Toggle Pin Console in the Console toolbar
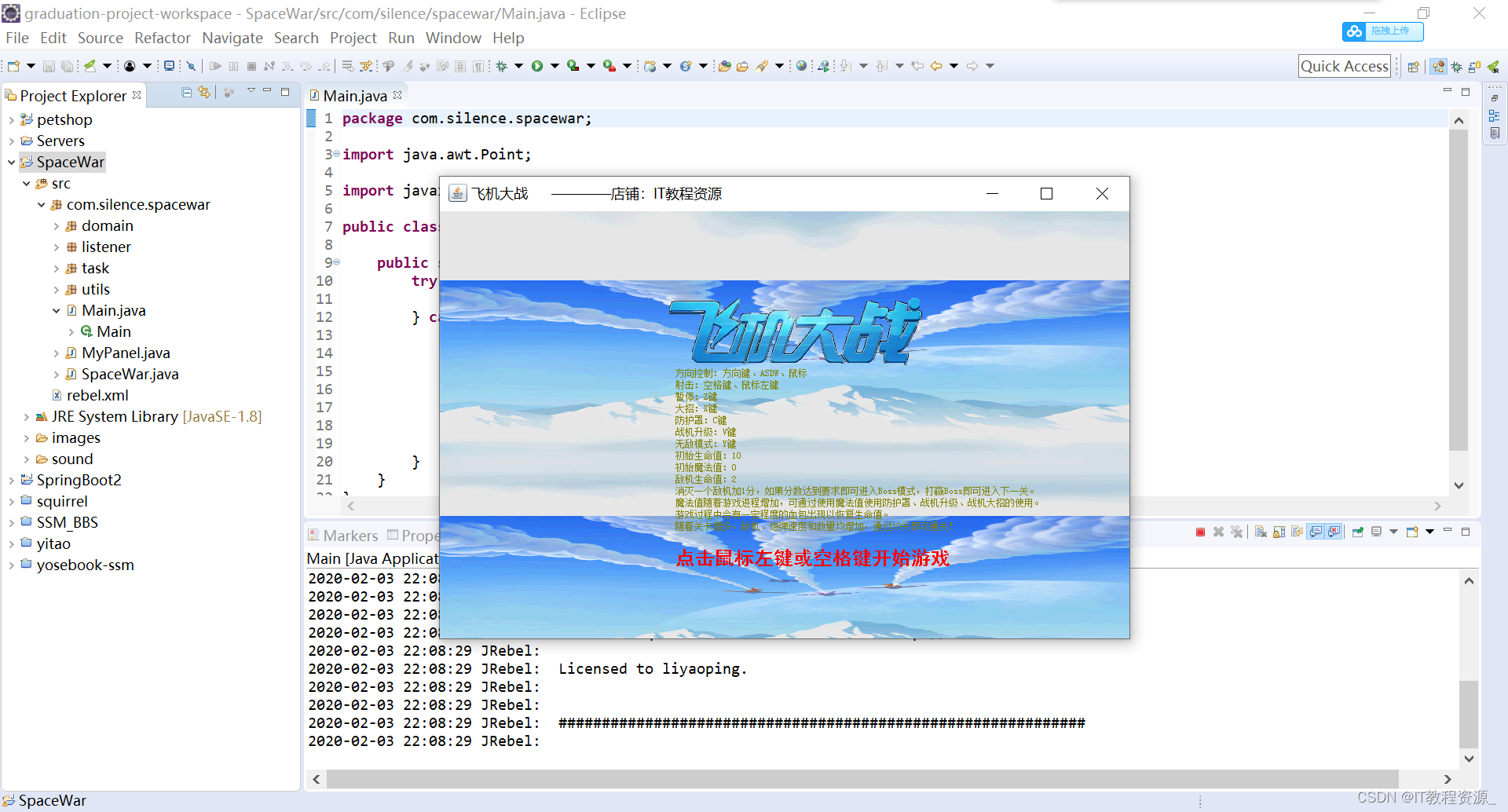The width and height of the screenshot is (1508, 812). click(x=1357, y=532)
